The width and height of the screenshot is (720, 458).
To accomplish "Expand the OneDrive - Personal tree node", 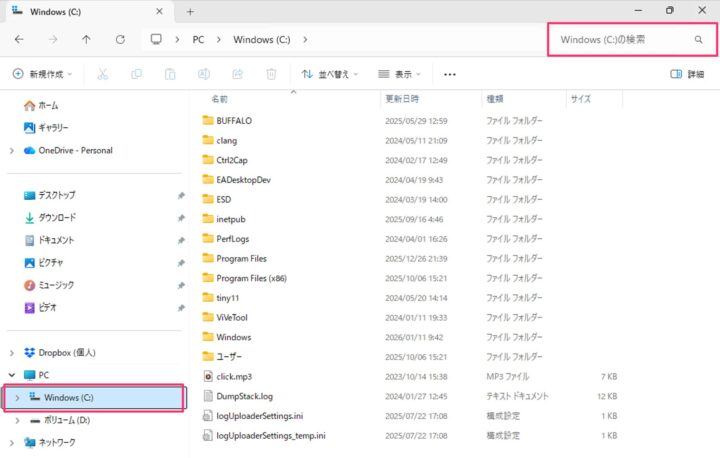I will [x=11, y=150].
